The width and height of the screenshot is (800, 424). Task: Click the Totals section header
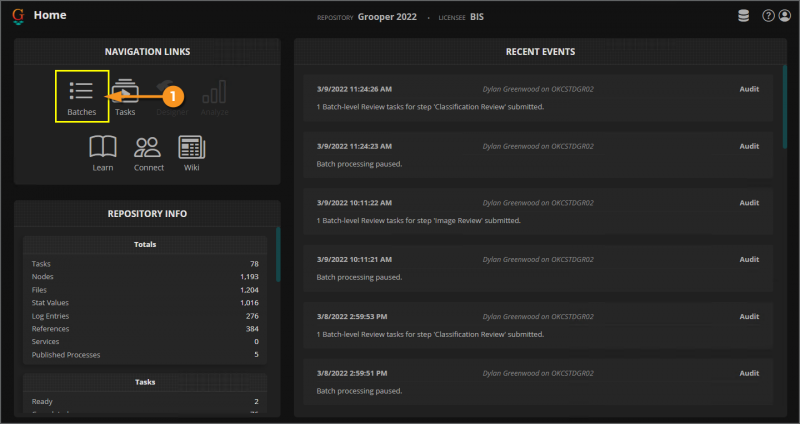click(x=145, y=244)
